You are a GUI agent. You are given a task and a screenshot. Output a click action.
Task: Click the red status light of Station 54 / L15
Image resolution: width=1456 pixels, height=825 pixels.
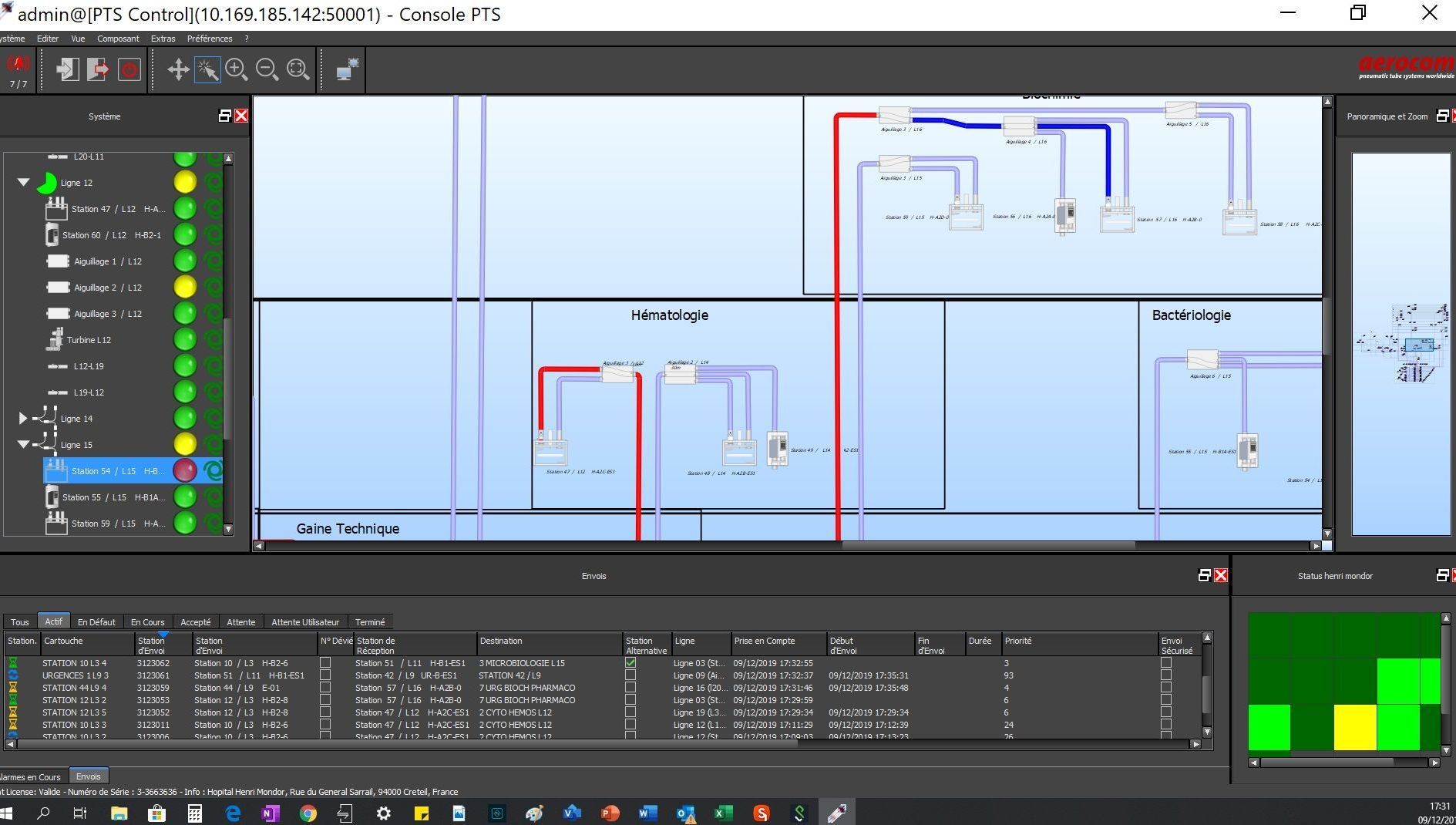click(x=185, y=470)
